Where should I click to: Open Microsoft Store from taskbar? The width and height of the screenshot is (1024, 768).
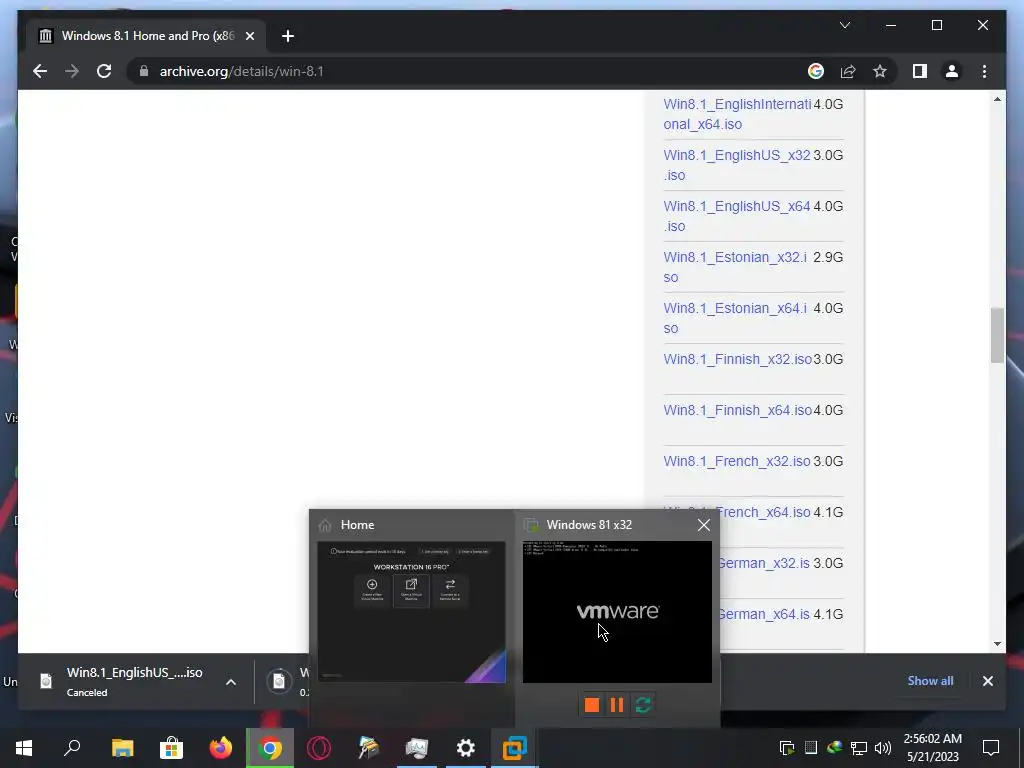coord(171,748)
